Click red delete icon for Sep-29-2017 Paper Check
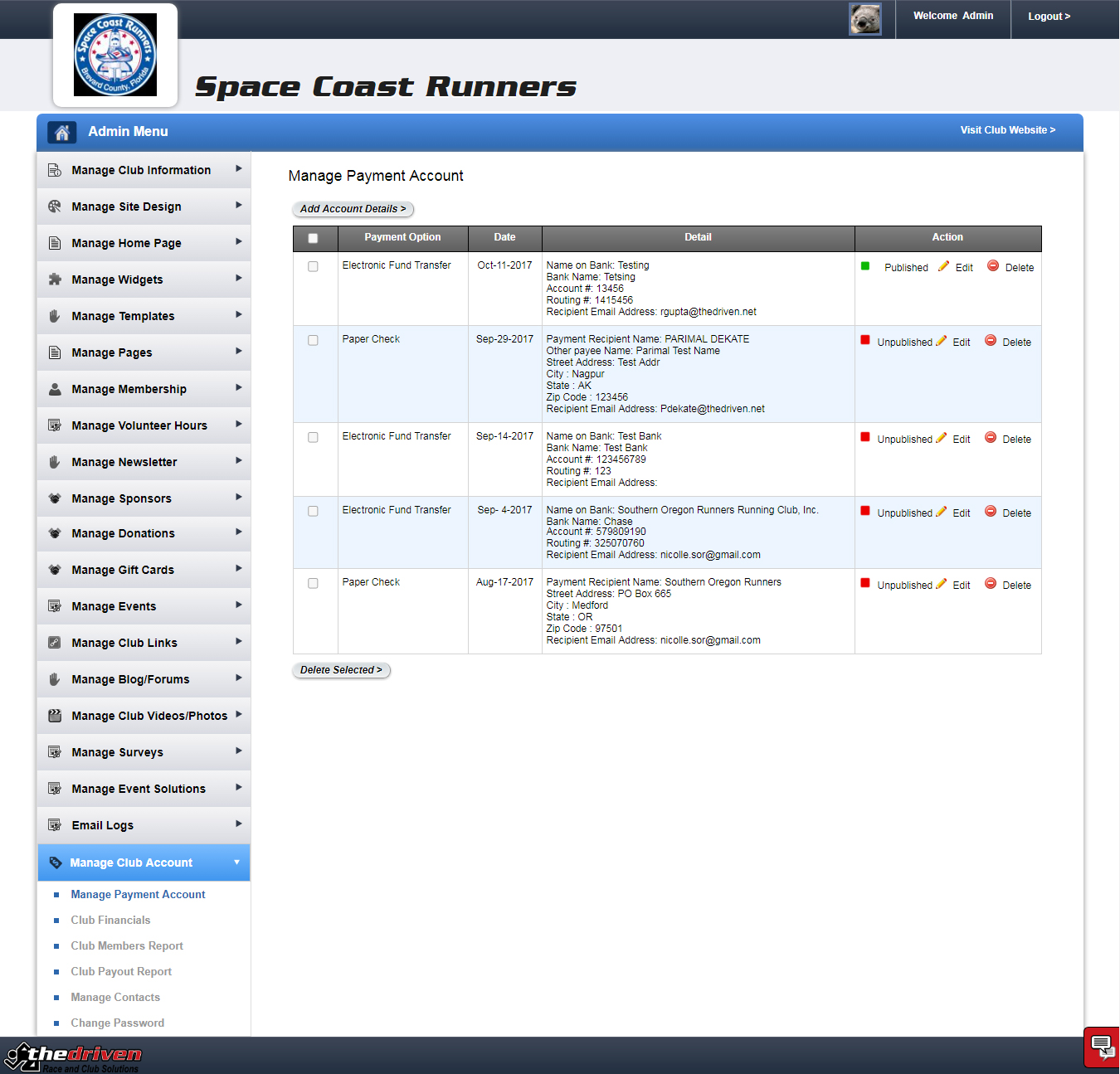The height and width of the screenshot is (1074, 1120). (991, 340)
